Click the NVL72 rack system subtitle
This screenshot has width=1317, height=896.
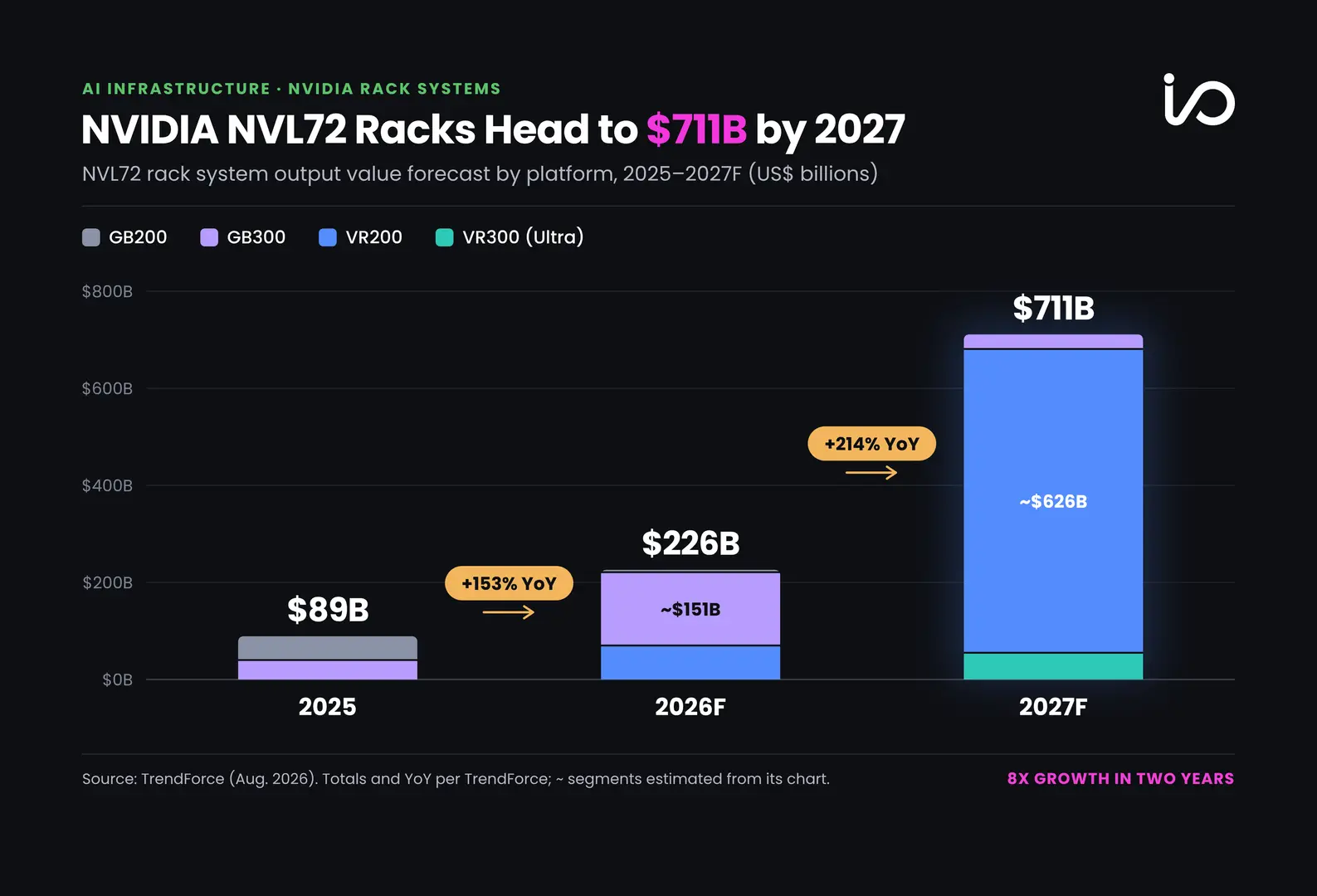click(x=480, y=173)
